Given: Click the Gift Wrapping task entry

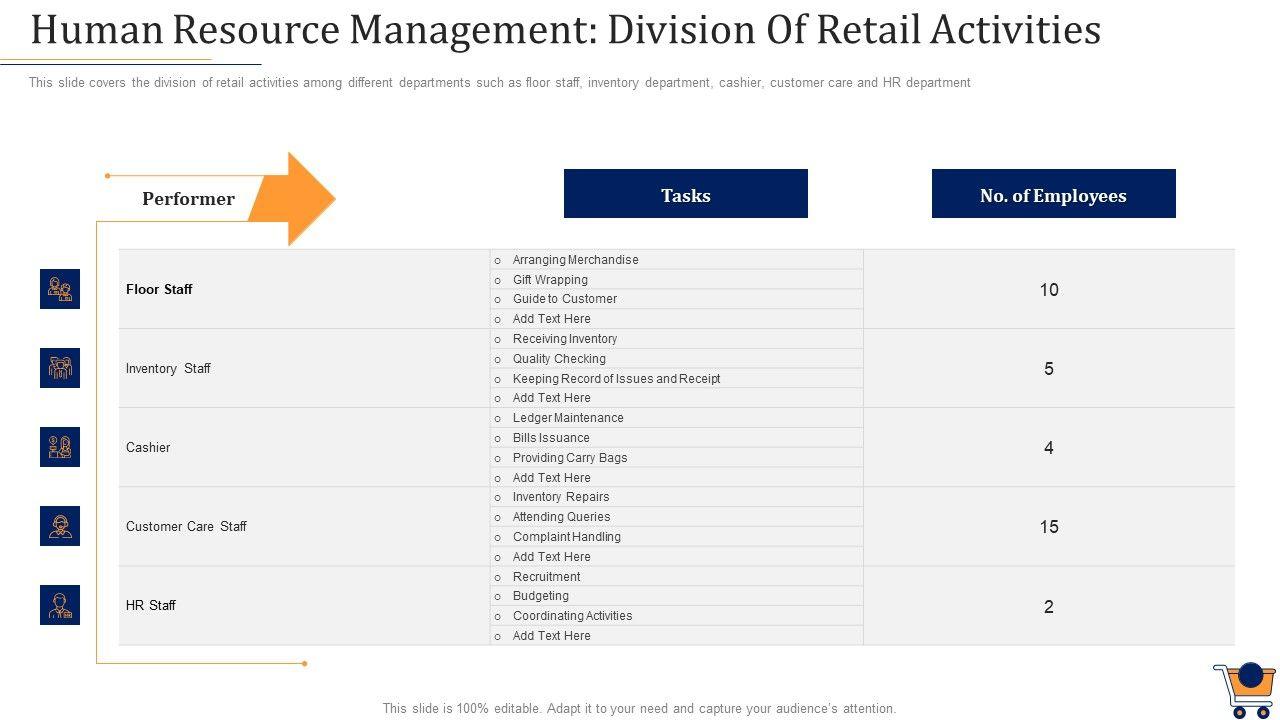Looking at the screenshot, I should (x=550, y=280).
